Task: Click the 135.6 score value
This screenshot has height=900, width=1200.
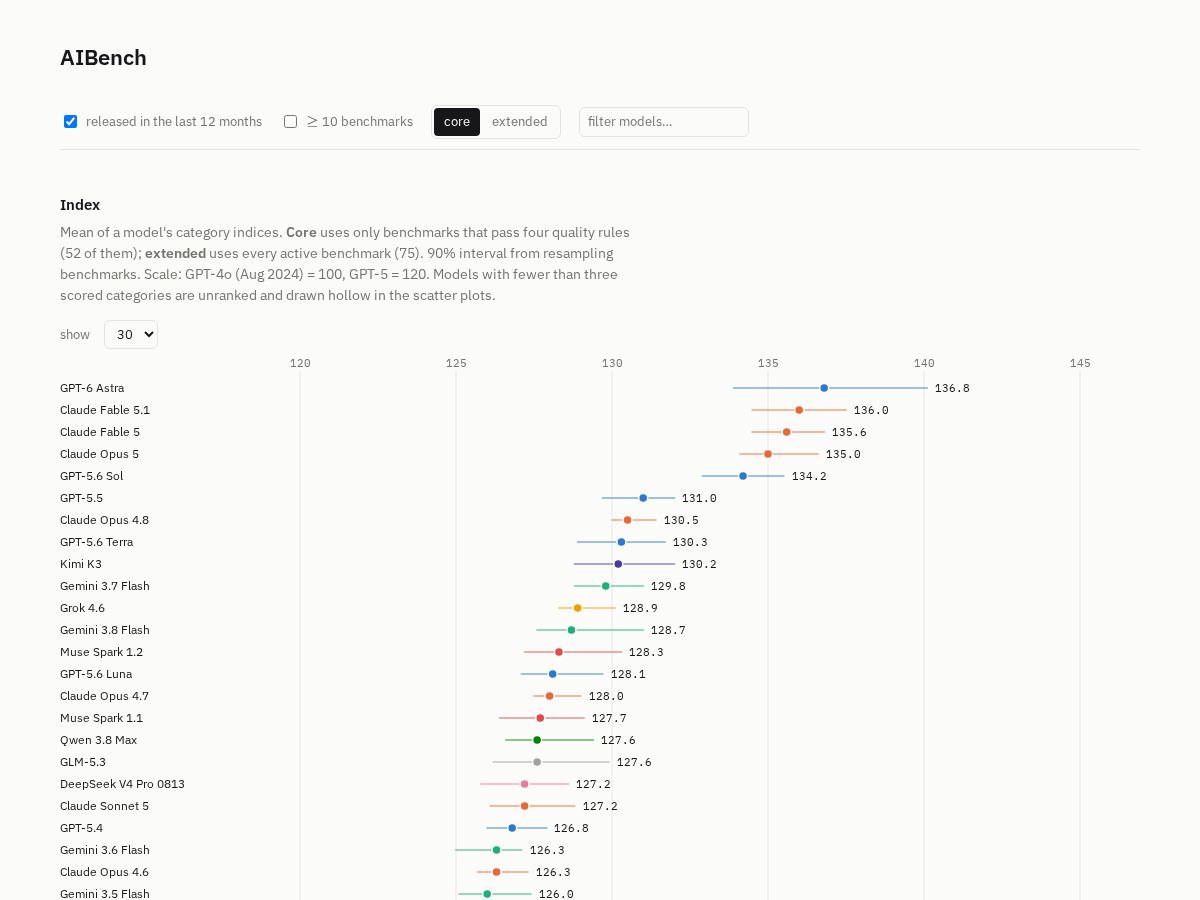Action: (849, 432)
